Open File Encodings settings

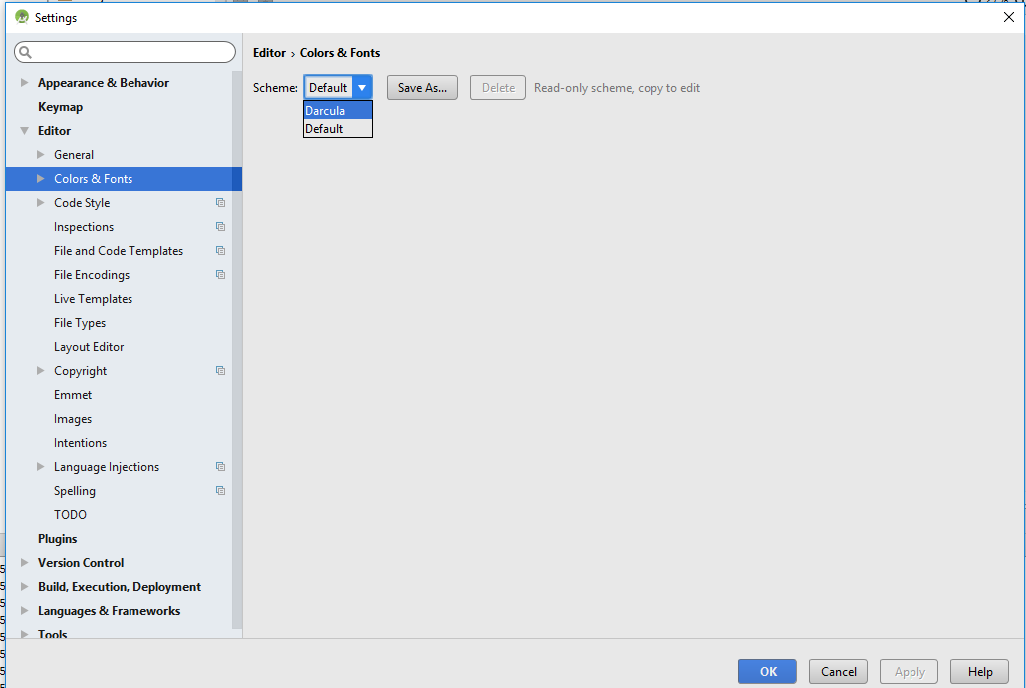tap(92, 275)
